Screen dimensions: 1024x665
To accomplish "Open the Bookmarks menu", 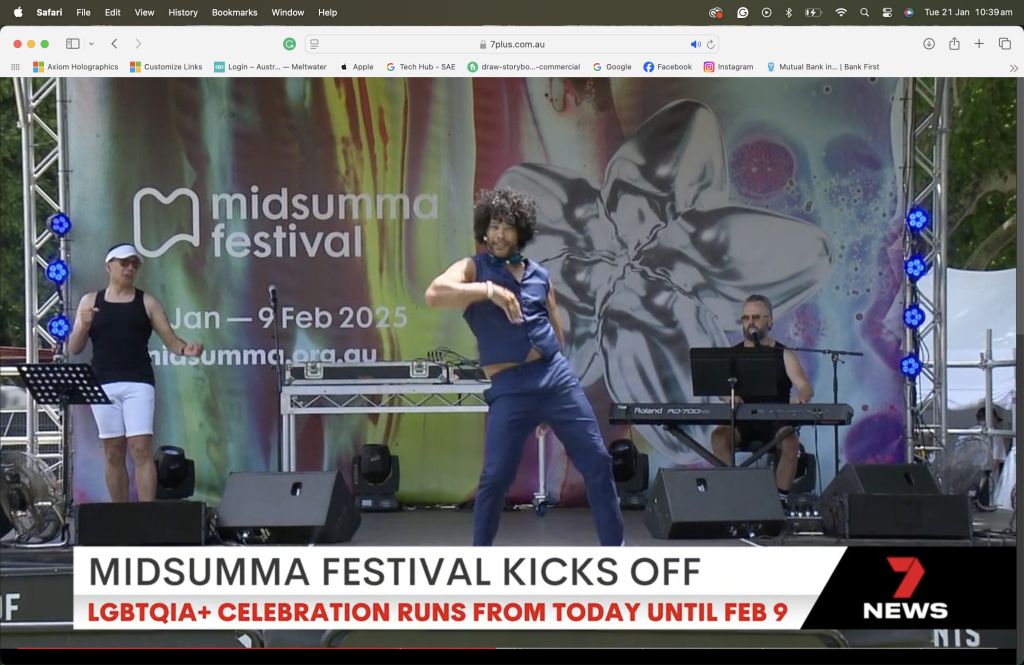I will [x=234, y=12].
